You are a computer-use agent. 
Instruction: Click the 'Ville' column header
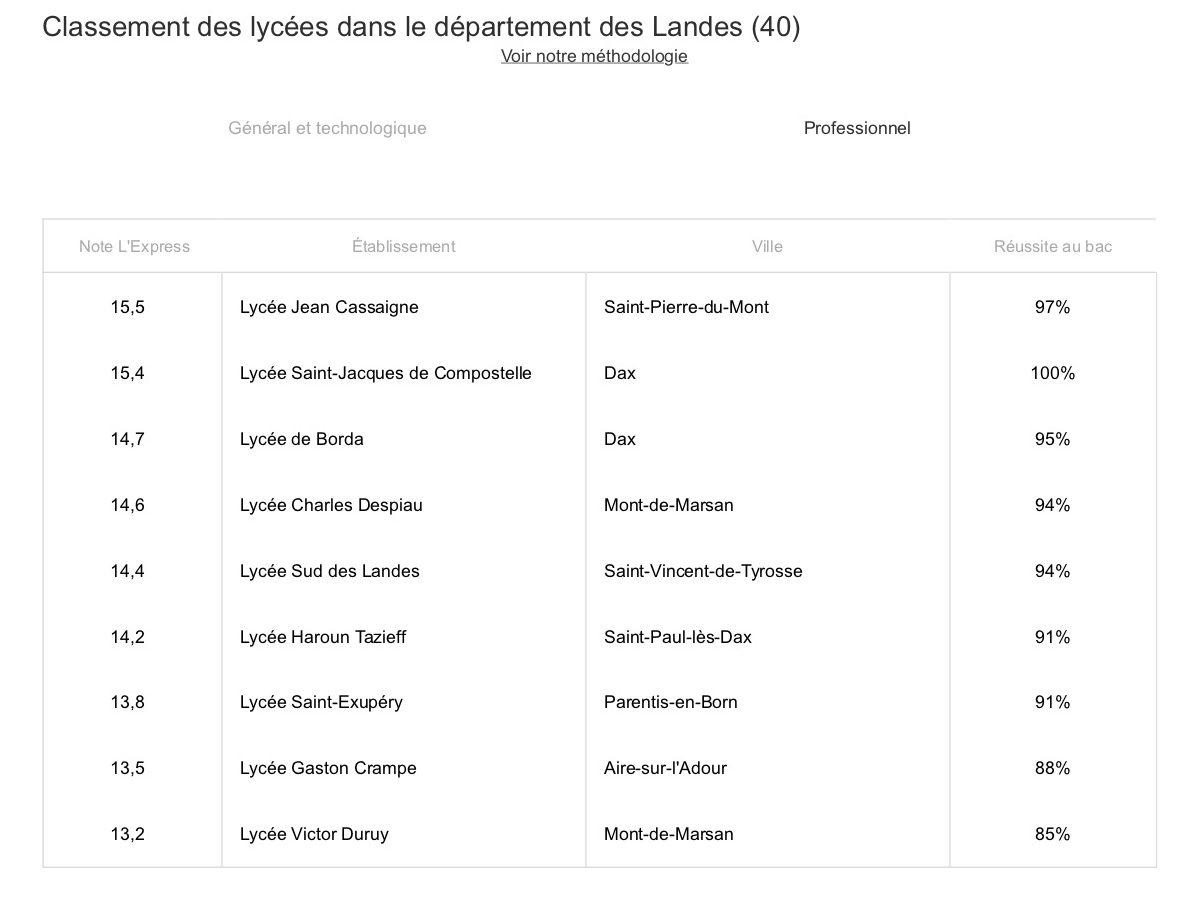[767, 246]
